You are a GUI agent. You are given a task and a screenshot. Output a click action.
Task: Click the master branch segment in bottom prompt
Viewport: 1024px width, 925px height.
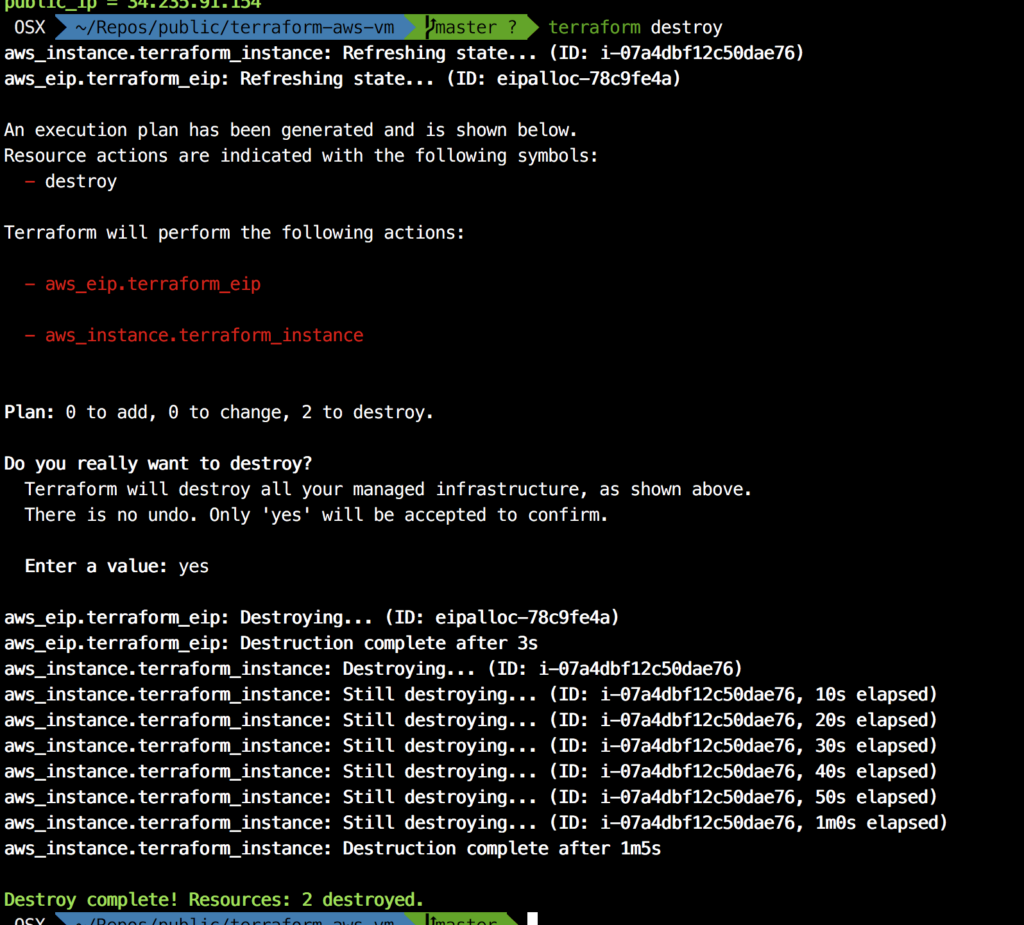[468, 919]
